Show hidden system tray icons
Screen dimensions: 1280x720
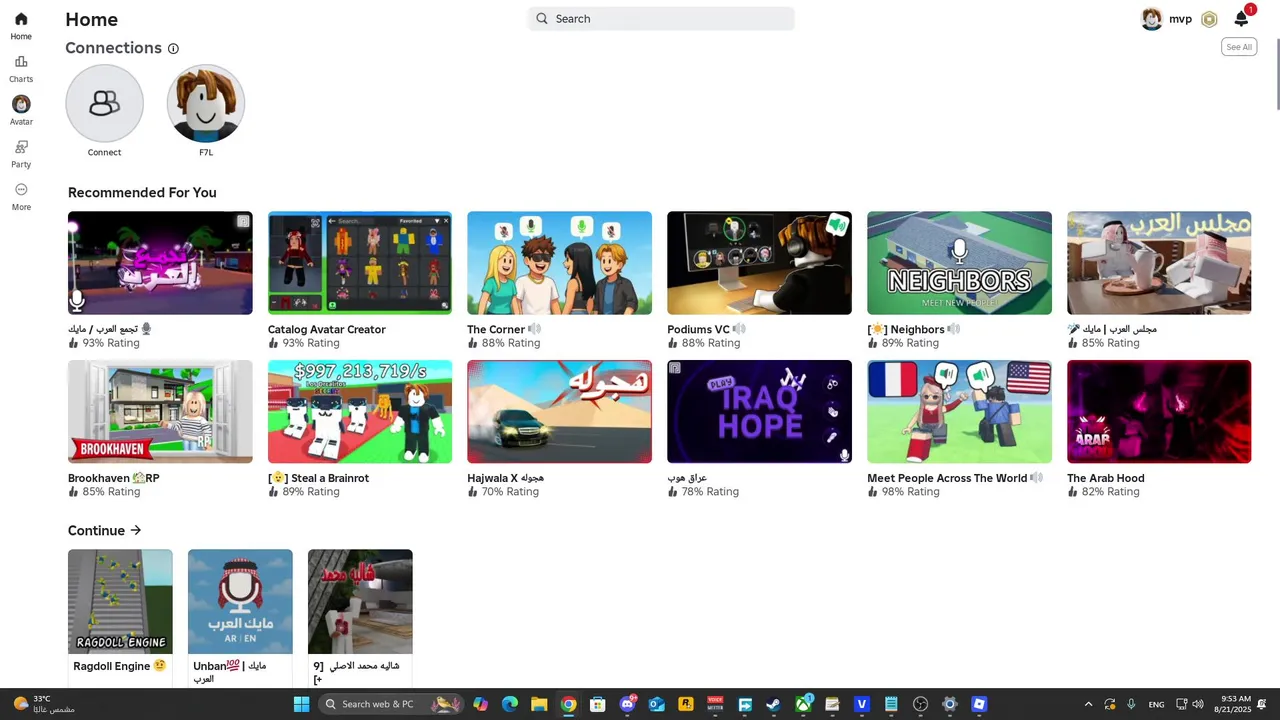[1088, 704]
